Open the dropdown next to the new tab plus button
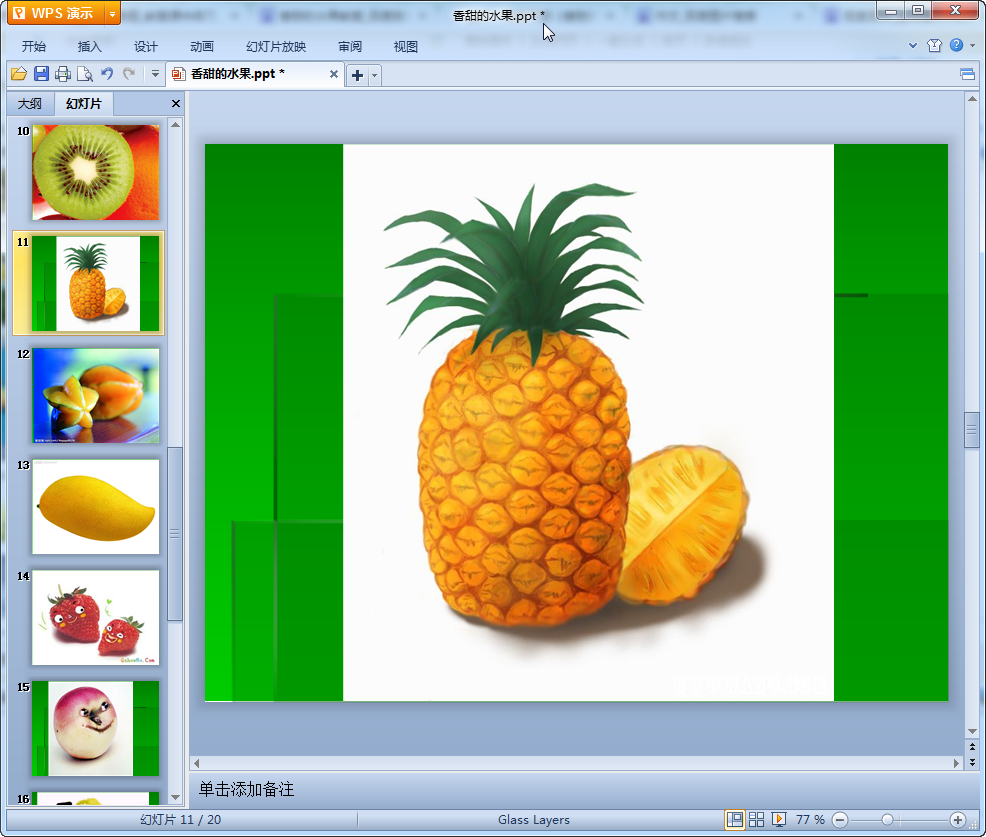 point(374,75)
